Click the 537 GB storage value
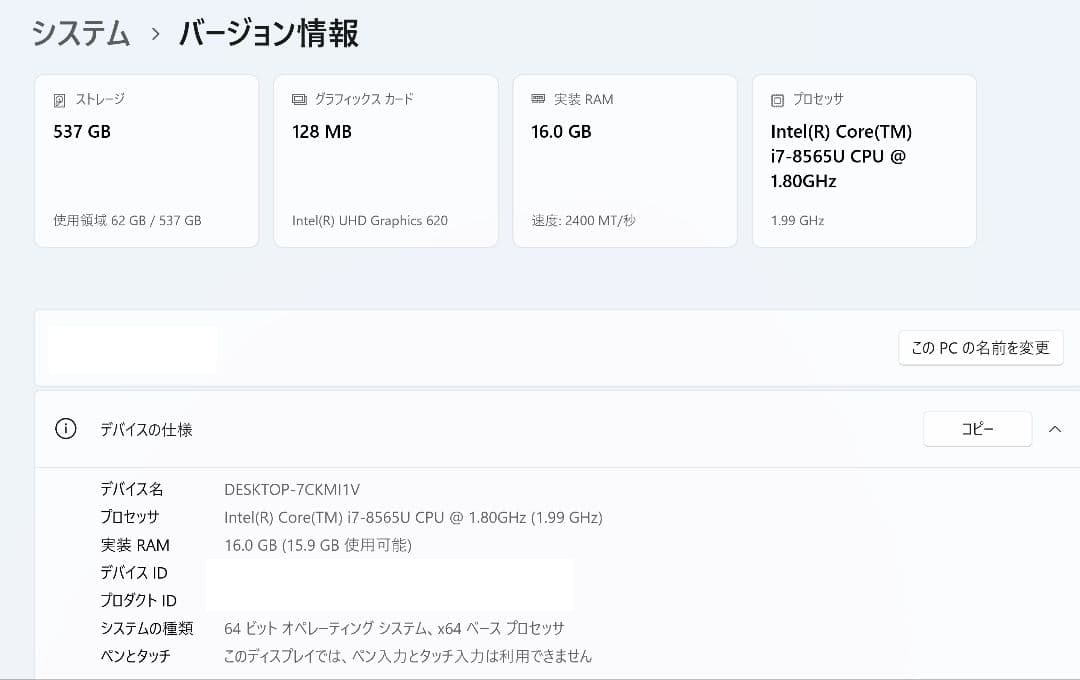 coord(81,131)
